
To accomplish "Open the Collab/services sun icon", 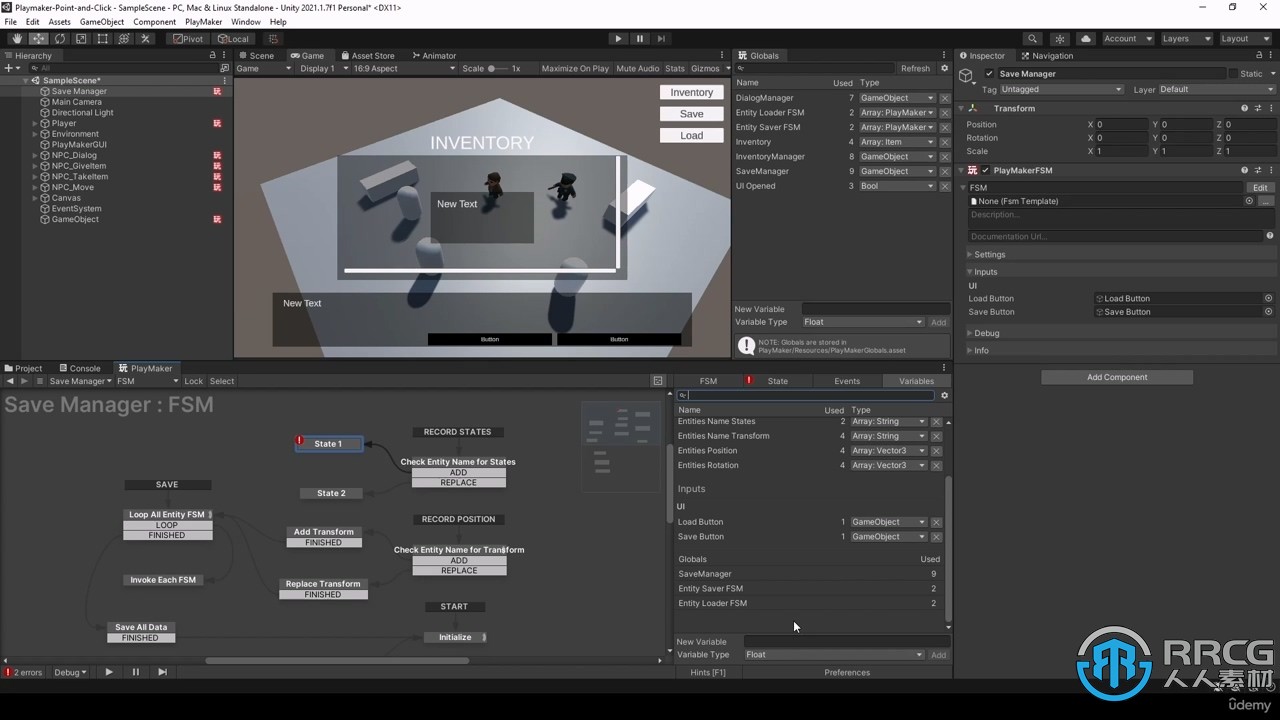I will (x=1060, y=39).
